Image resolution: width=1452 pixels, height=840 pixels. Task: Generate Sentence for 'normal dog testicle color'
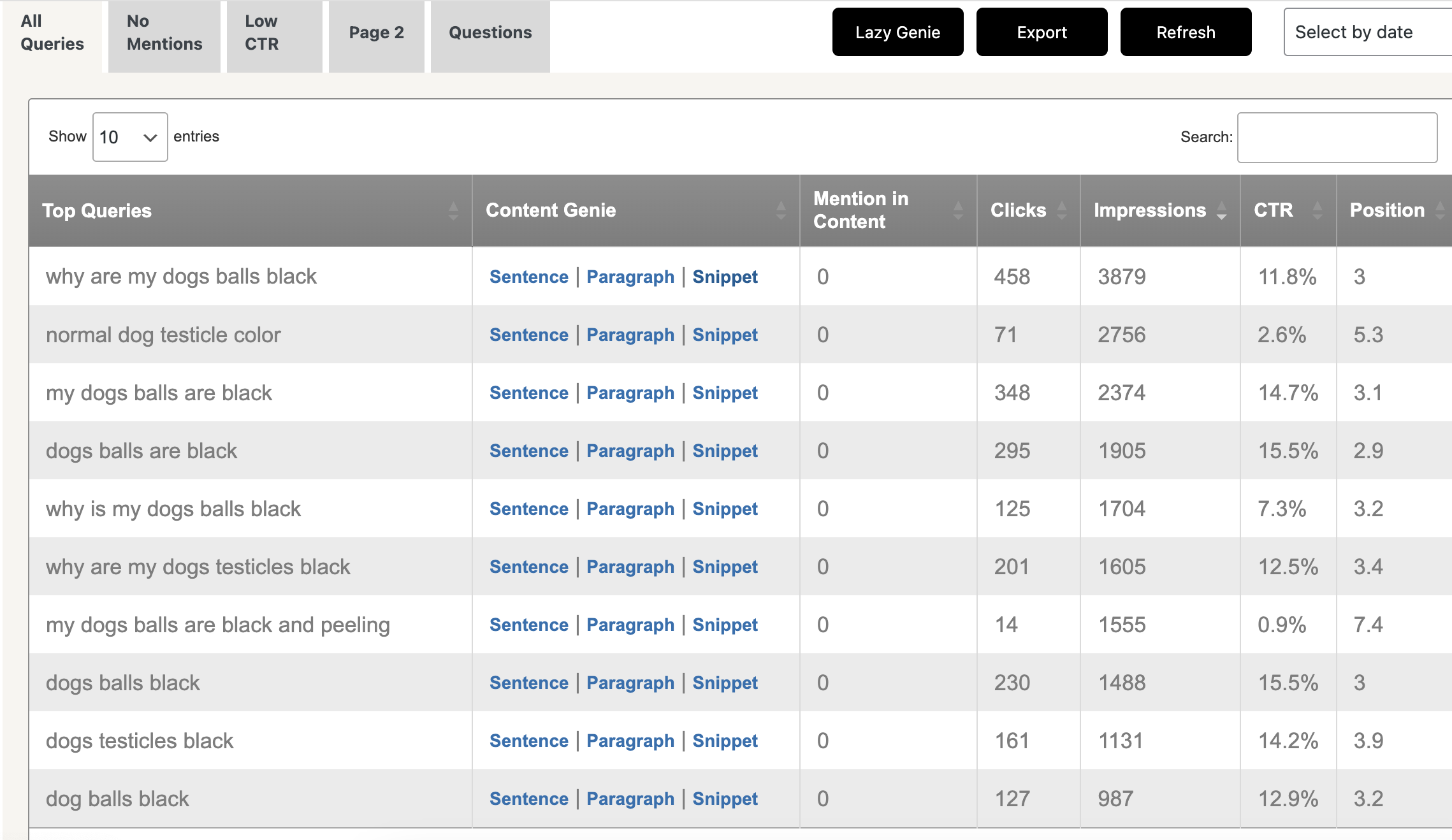528,335
